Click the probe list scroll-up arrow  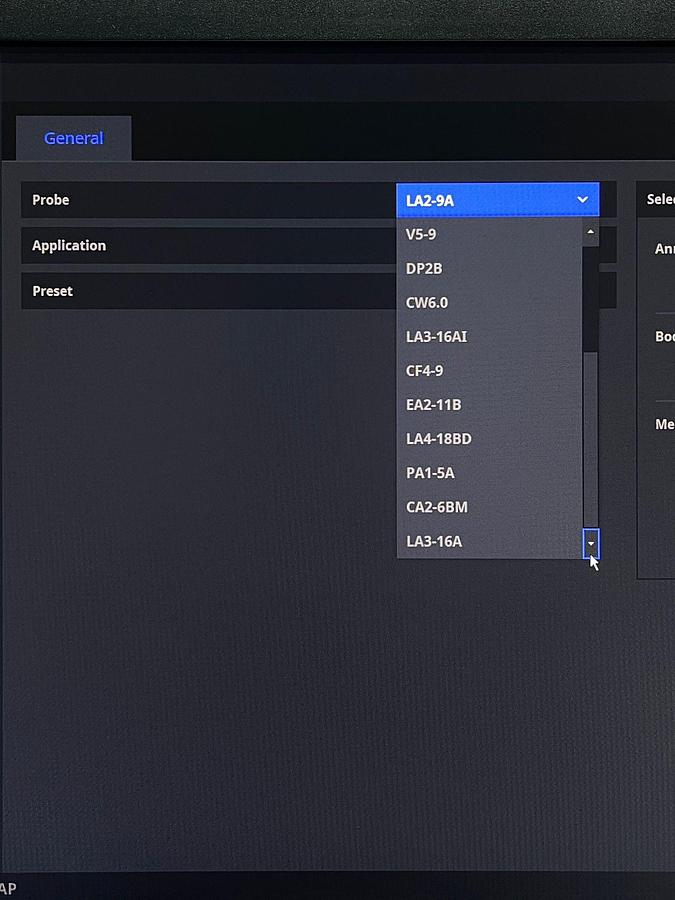[x=591, y=232]
